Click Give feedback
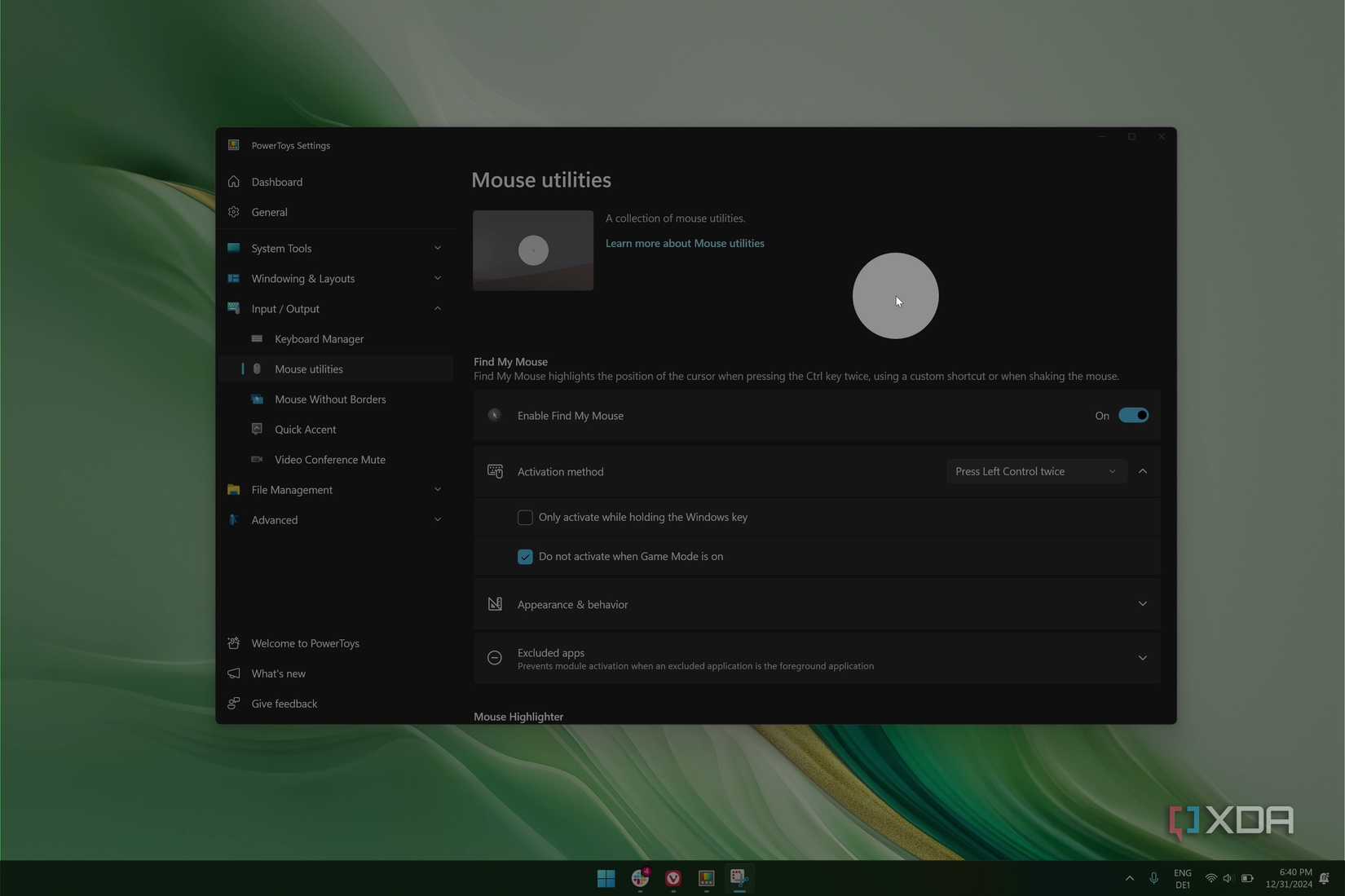 tap(335, 704)
